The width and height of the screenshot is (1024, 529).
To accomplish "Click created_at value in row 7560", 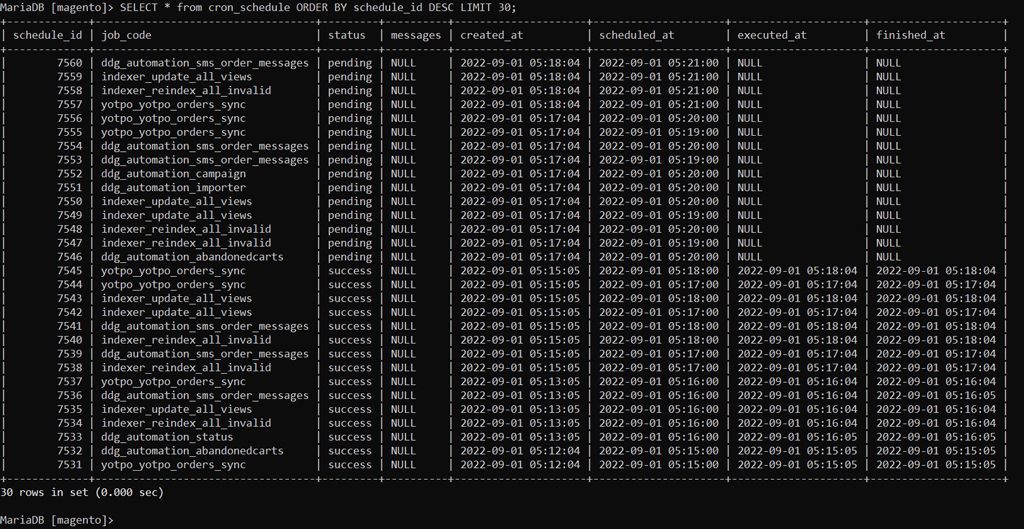I will (x=520, y=63).
